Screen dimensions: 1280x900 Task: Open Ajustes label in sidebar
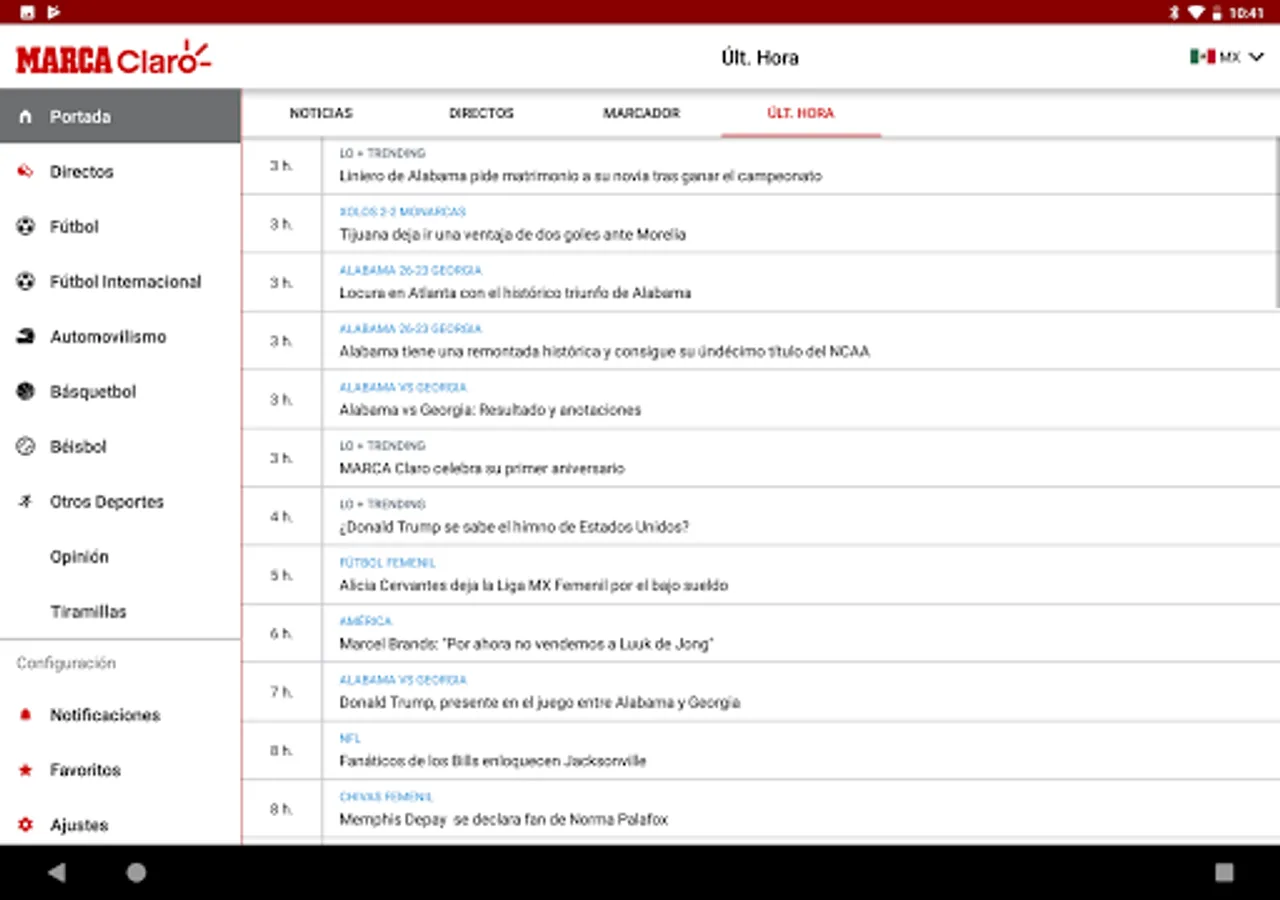coord(79,825)
